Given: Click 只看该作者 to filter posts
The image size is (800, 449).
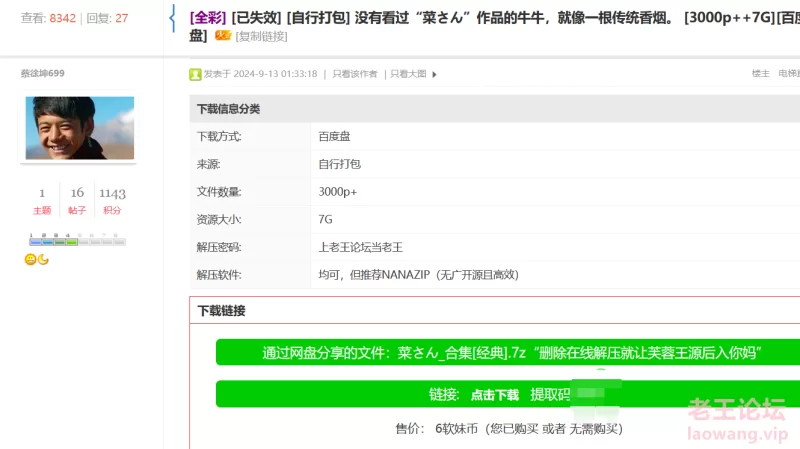Looking at the screenshot, I should tap(355, 74).
